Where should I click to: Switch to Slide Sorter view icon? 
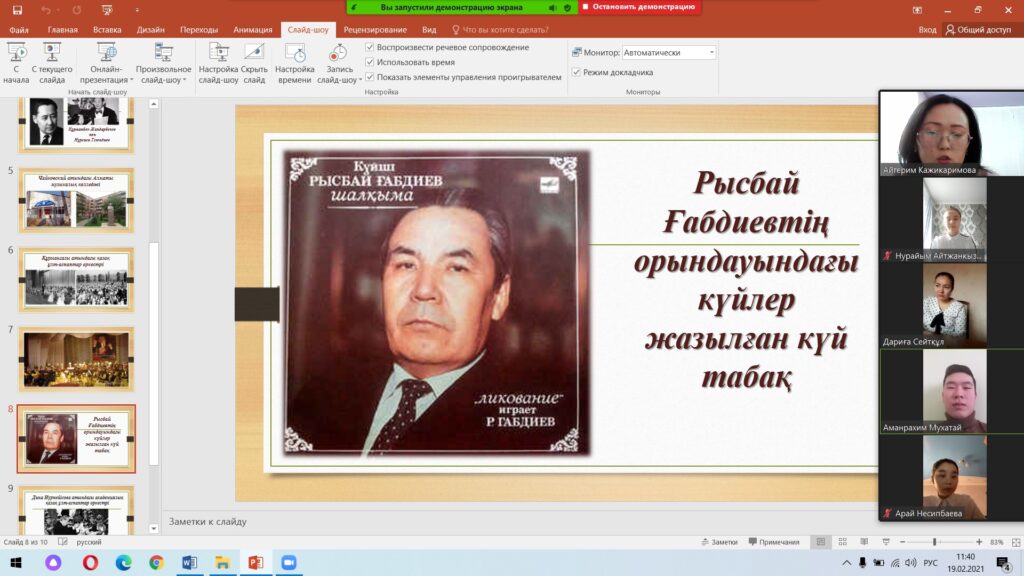point(842,542)
